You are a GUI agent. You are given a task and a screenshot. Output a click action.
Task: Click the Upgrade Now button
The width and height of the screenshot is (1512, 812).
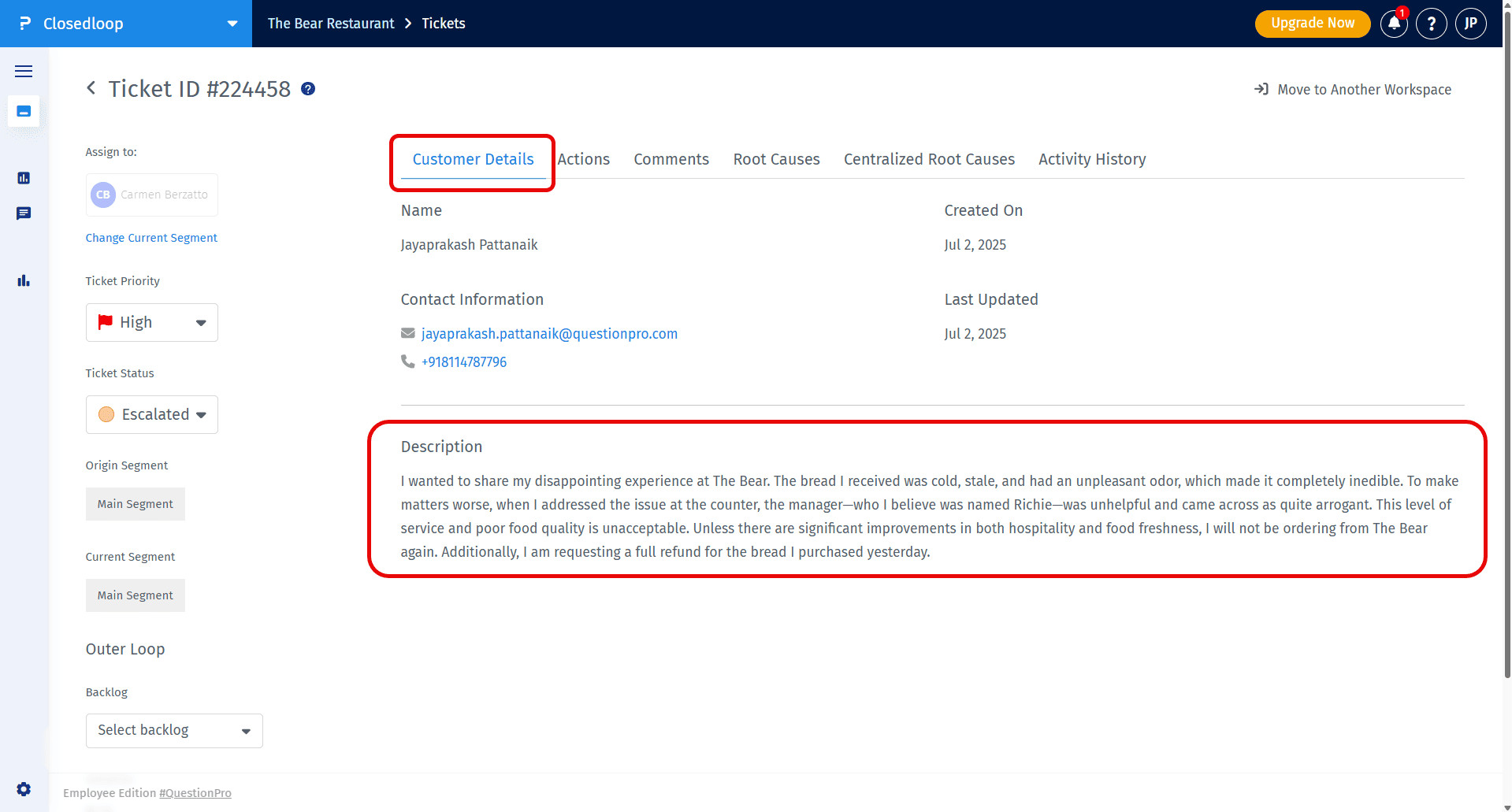tap(1312, 24)
